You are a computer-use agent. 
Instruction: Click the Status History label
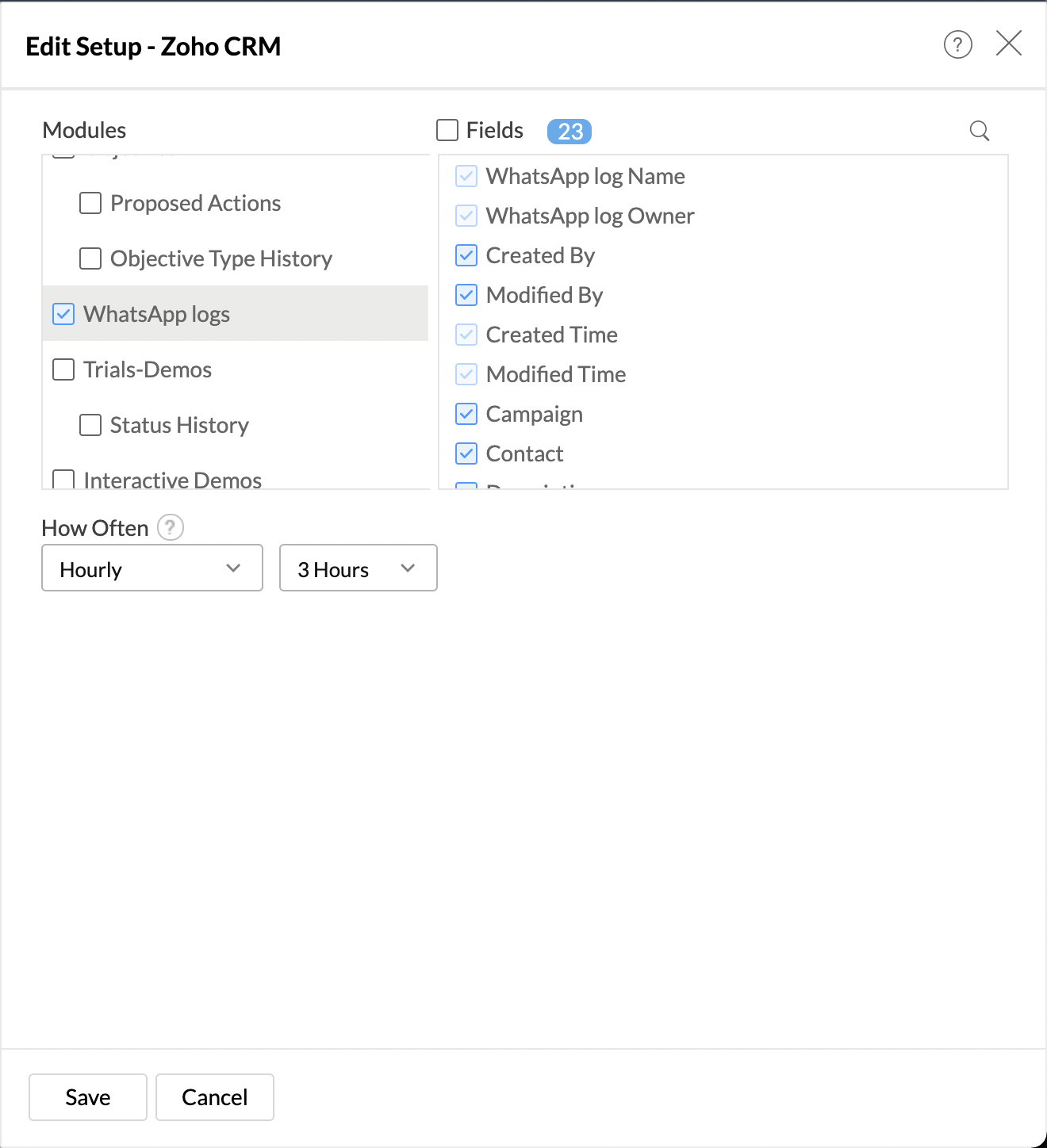point(179,426)
